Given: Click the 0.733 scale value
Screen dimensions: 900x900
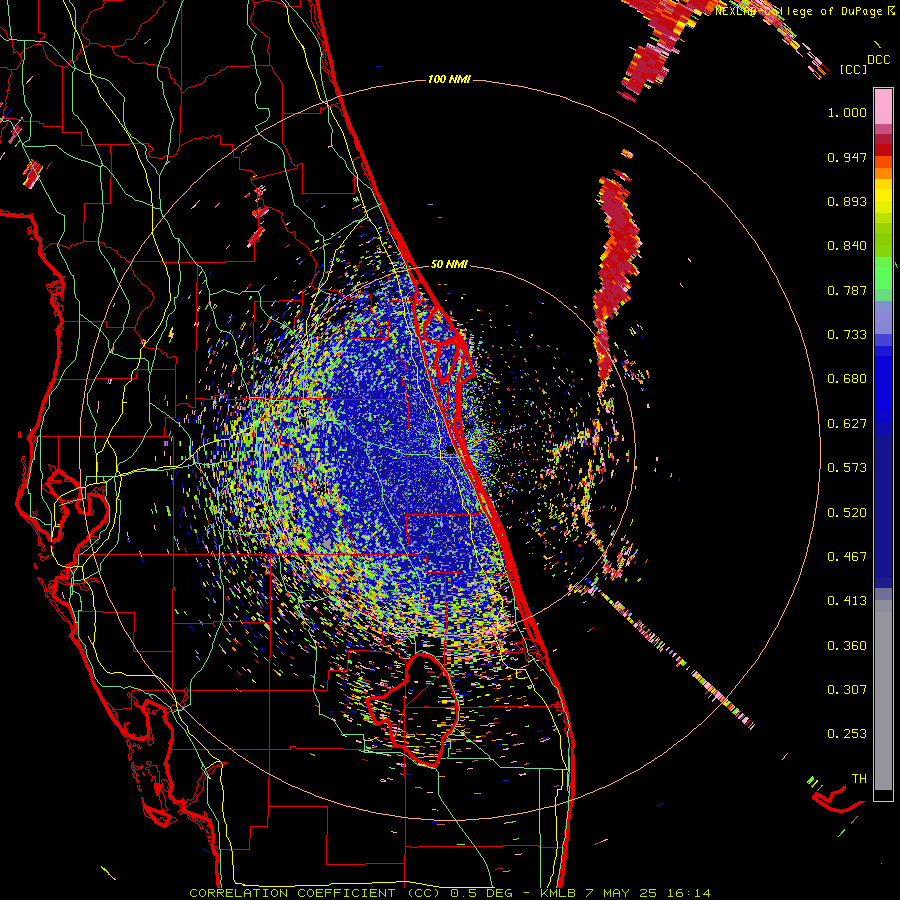Looking at the screenshot, I should pos(847,335).
